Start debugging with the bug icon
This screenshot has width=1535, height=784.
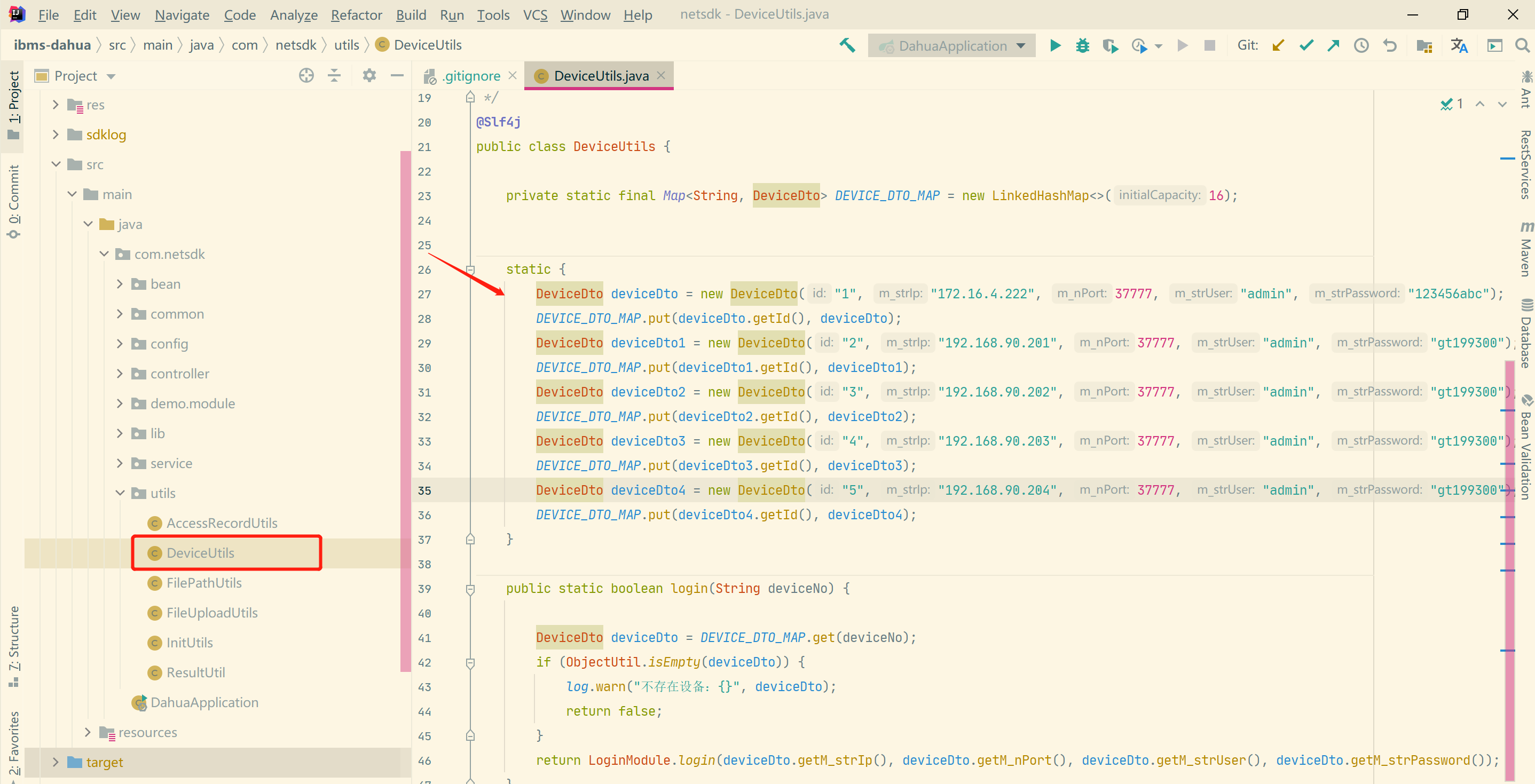1082,45
